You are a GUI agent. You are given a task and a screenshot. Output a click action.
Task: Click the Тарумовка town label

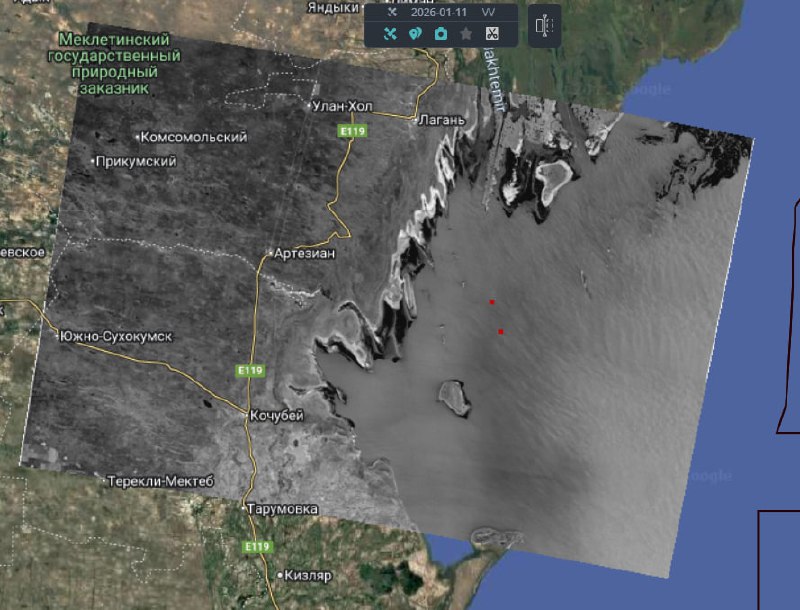pyautogui.click(x=283, y=509)
